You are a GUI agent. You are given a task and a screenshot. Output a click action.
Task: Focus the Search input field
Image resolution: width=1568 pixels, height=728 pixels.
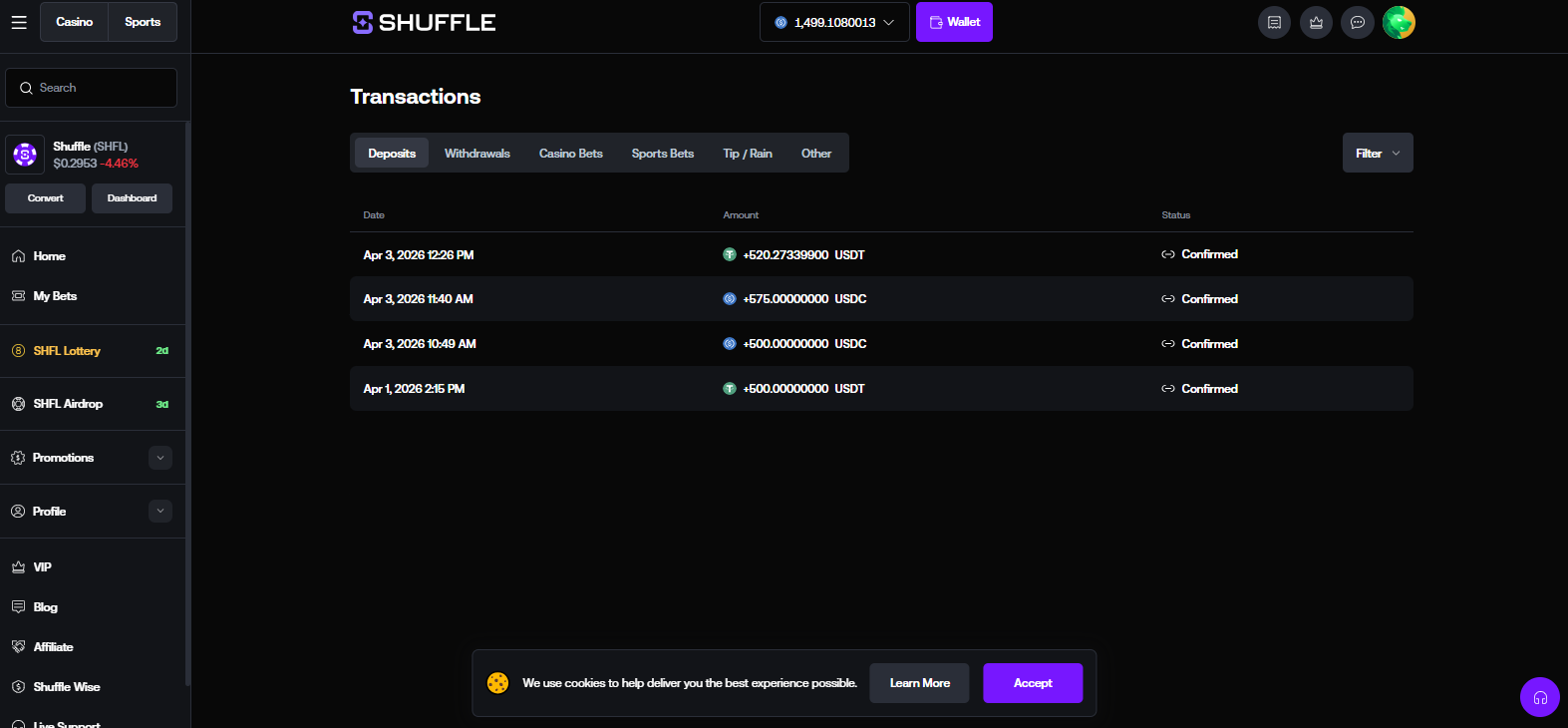click(92, 88)
